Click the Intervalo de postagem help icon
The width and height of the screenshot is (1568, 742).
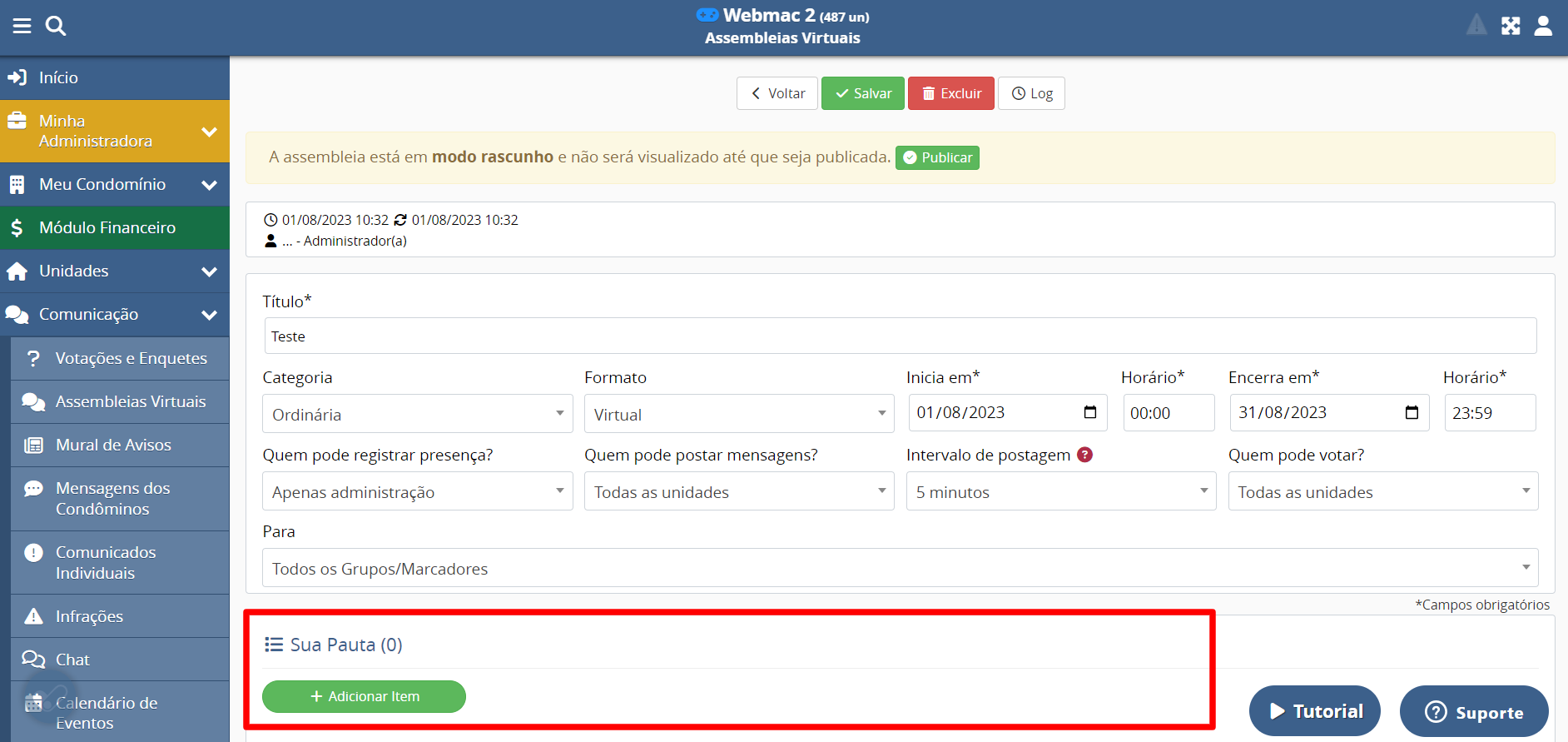coord(1084,455)
